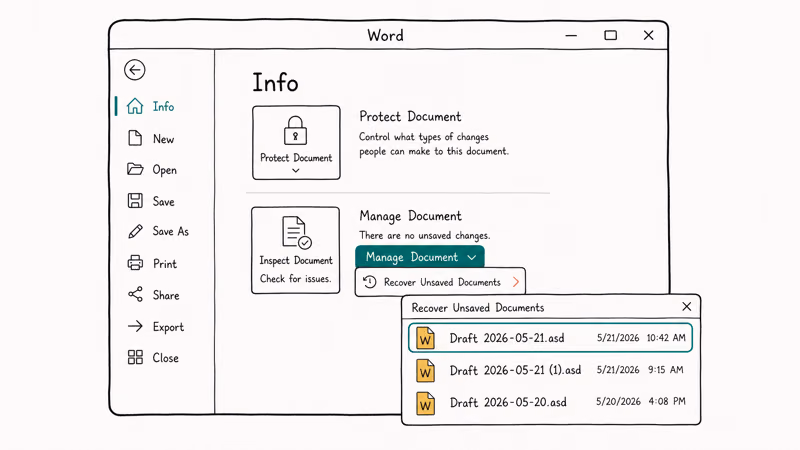Select the Share label in the sidebar
This screenshot has height=450, width=800.
point(166,295)
